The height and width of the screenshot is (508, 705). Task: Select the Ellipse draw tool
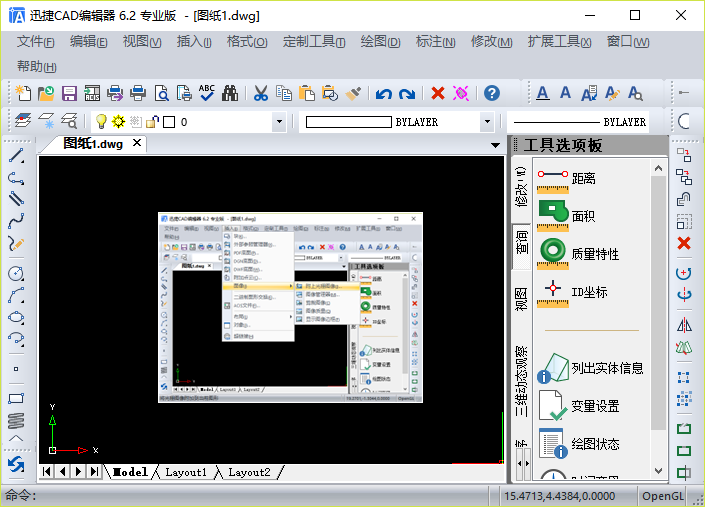point(16,317)
